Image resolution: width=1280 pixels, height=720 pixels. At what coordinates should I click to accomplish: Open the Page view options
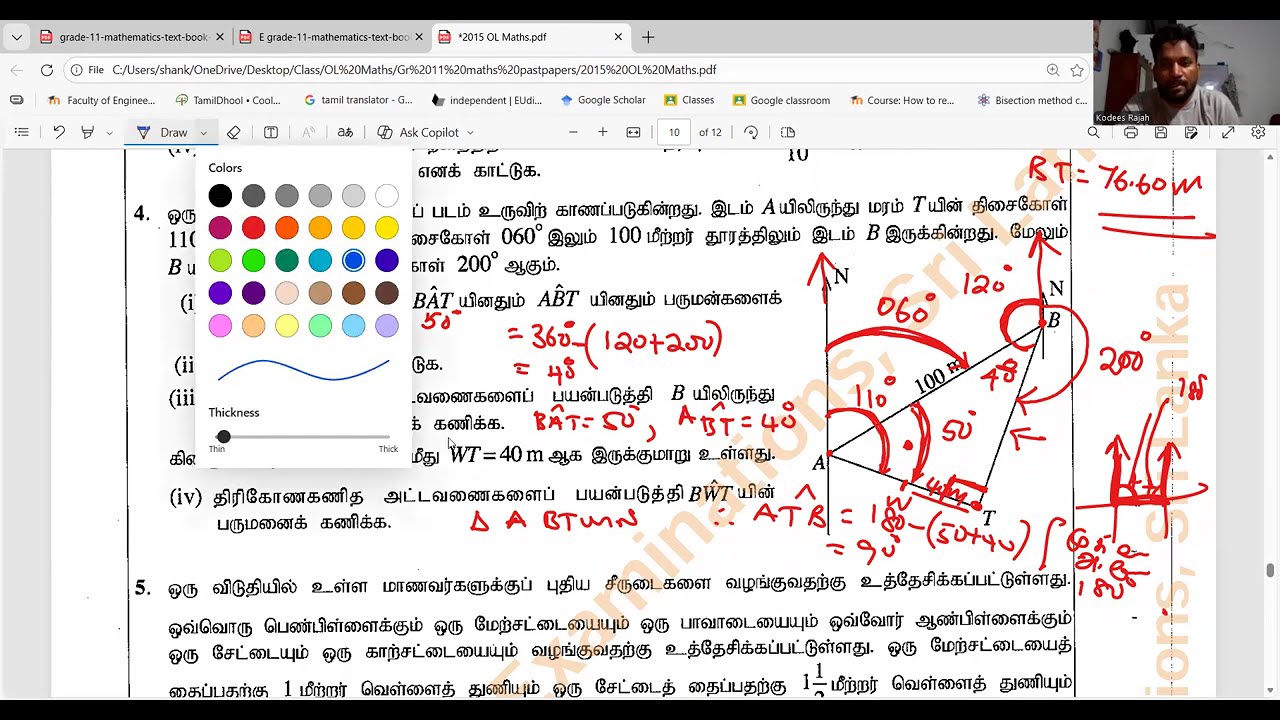coord(788,132)
